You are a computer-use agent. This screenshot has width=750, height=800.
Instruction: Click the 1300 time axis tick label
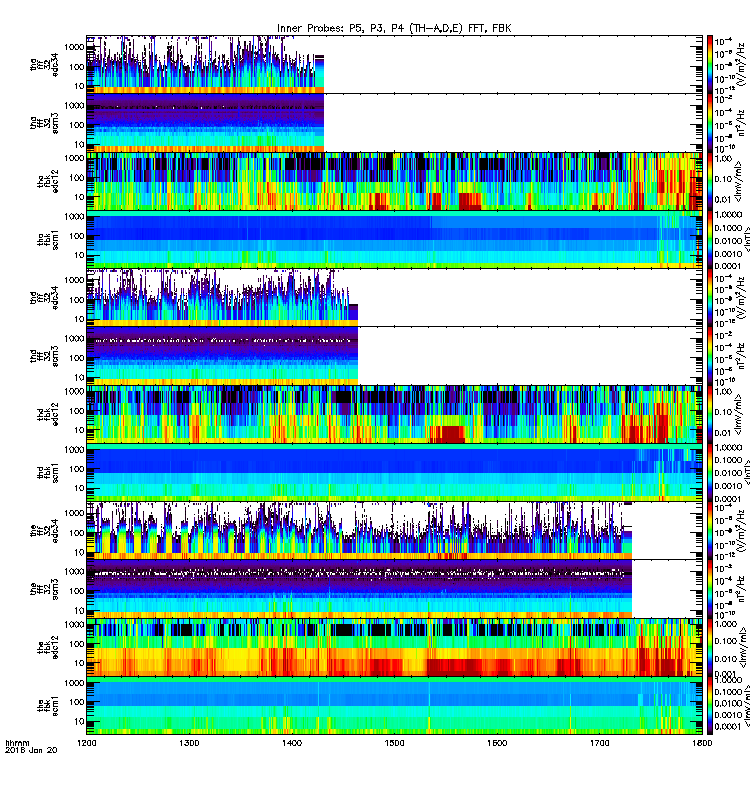point(189,743)
